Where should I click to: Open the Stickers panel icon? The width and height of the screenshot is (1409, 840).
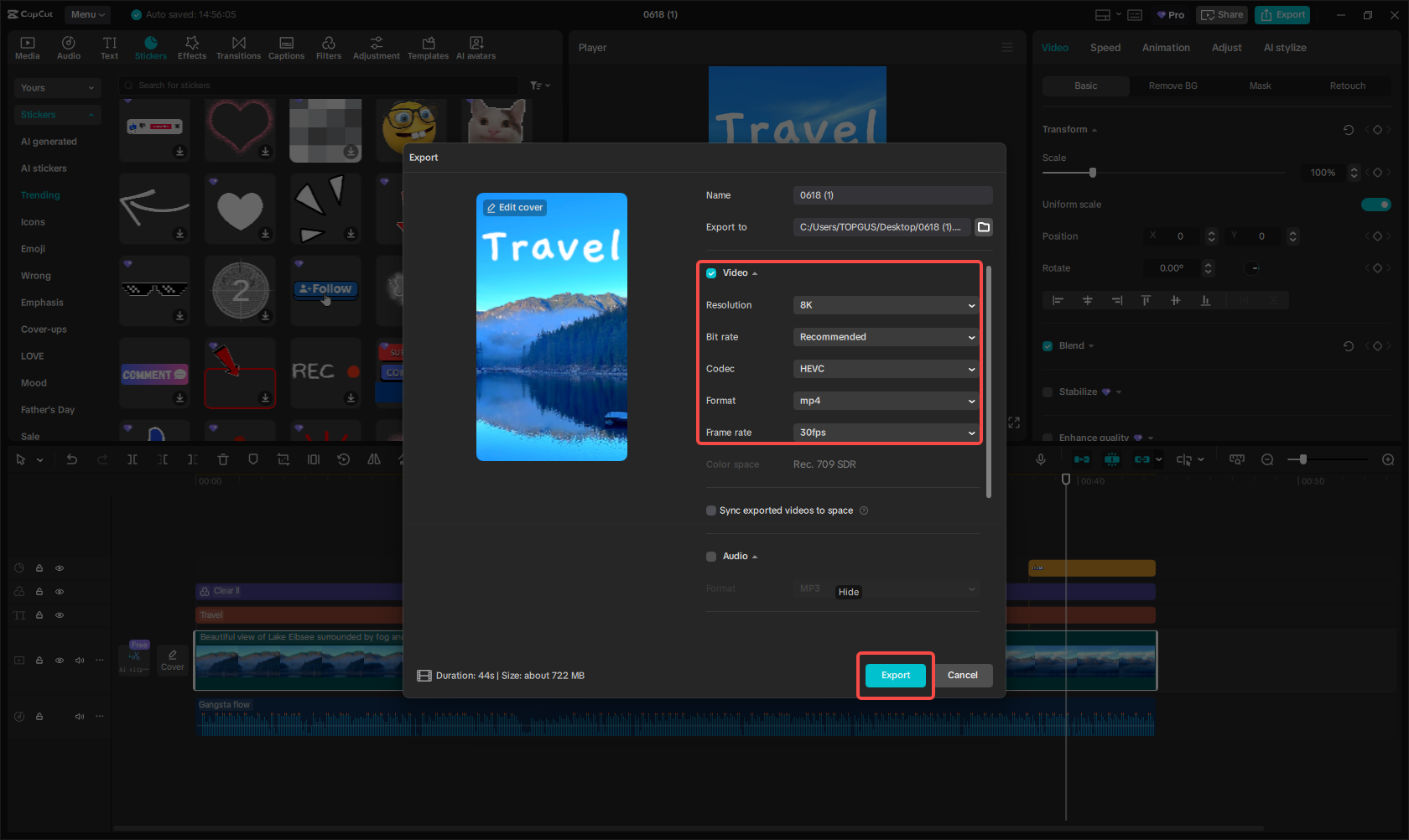pos(151,48)
